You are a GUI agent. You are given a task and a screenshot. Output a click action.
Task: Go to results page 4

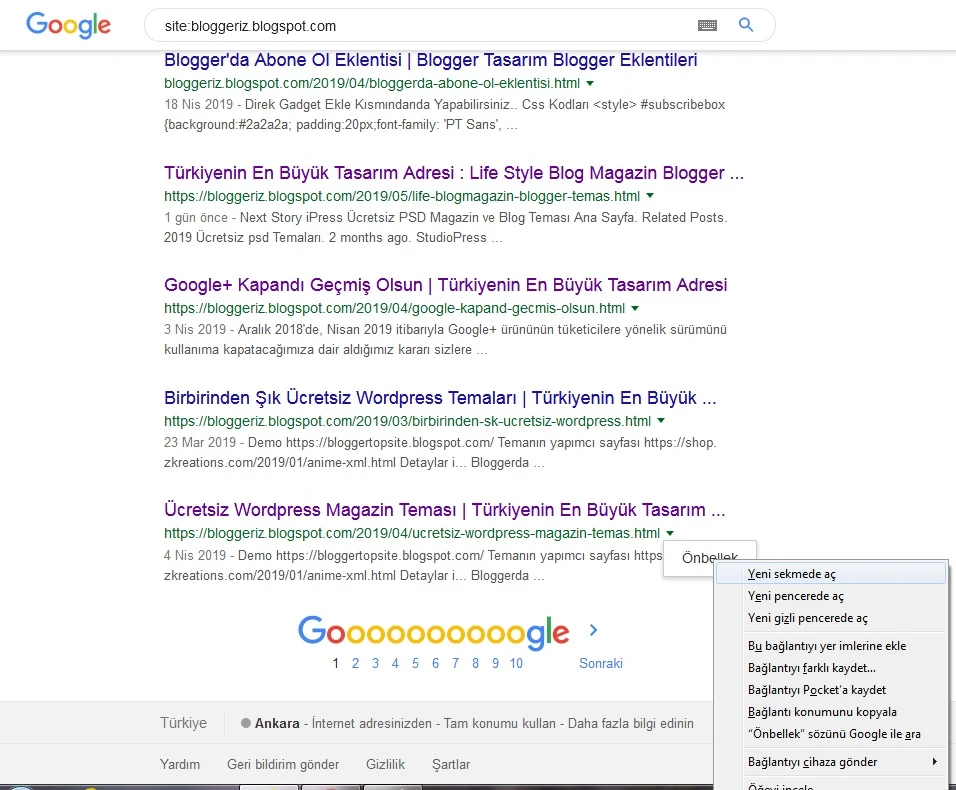395,663
